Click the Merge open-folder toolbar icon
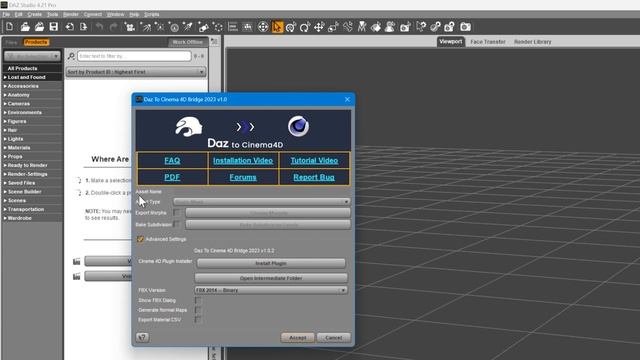The width and height of the screenshot is (640, 360). [39, 27]
